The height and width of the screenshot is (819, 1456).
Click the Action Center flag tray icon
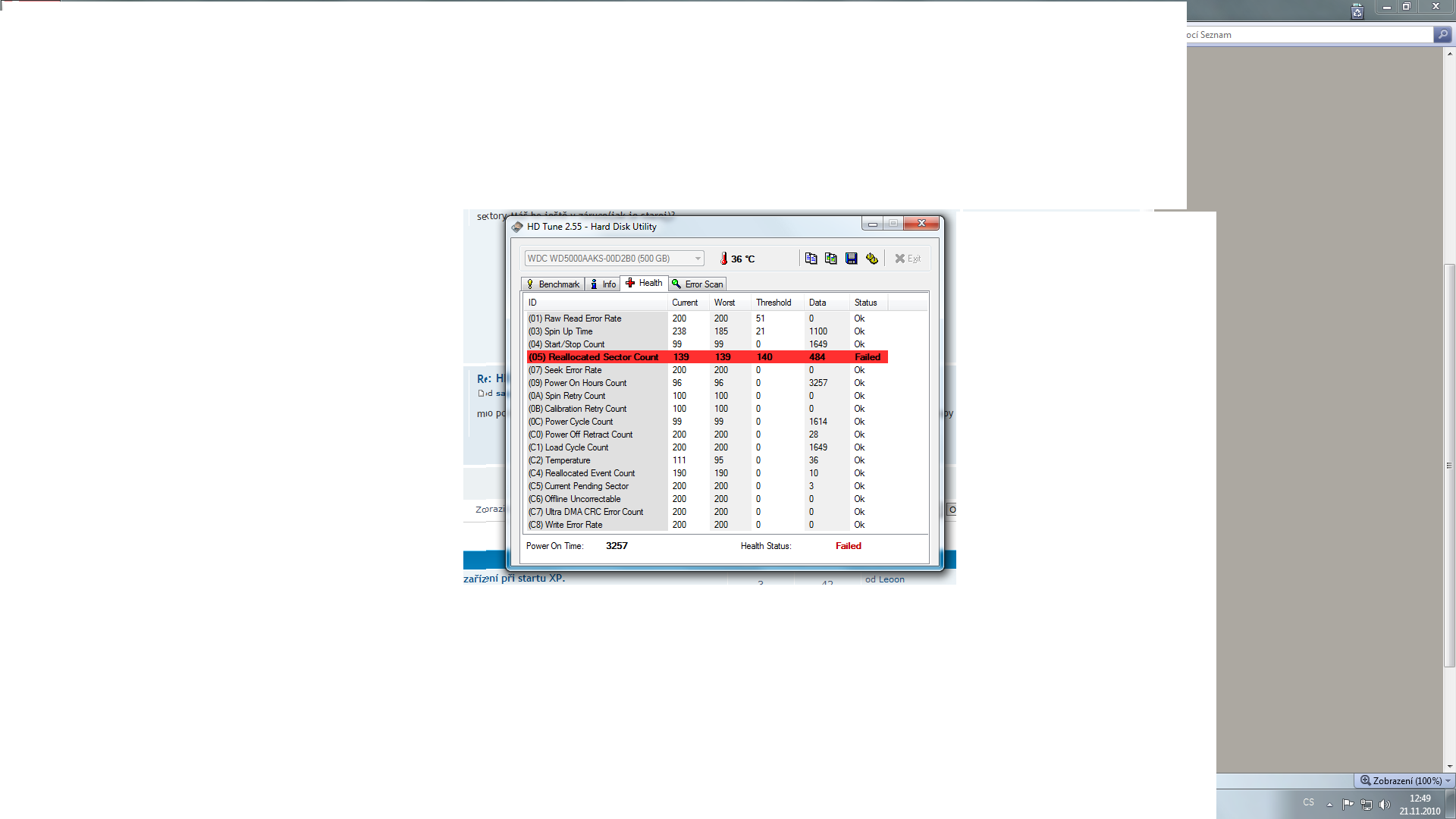tap(1348, 804)
